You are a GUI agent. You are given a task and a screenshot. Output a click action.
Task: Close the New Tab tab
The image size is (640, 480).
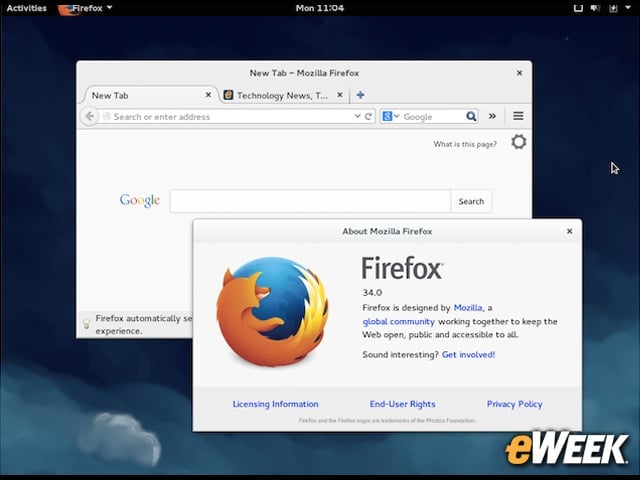(208, 95)
